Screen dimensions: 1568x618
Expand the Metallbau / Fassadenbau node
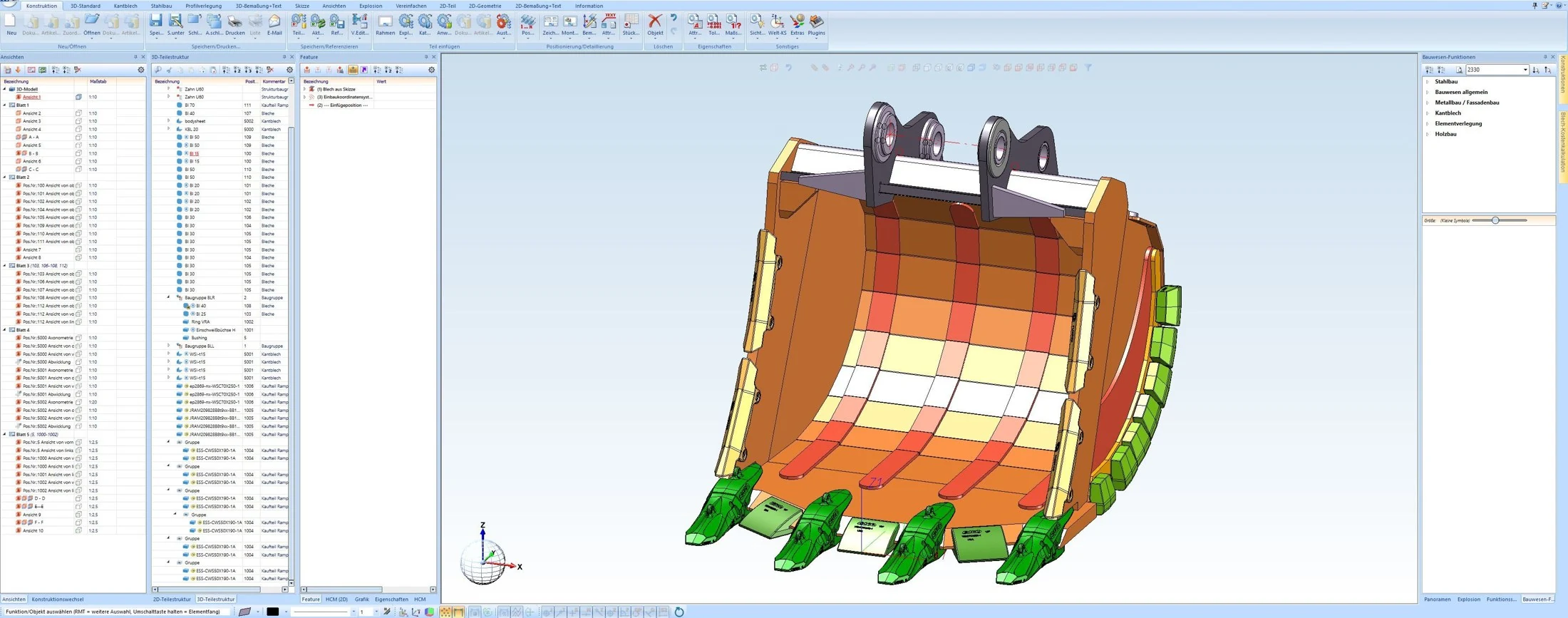point(1428,103)
